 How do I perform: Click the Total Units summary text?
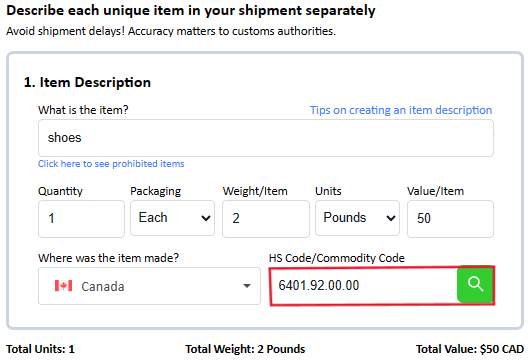pos(40,349)
